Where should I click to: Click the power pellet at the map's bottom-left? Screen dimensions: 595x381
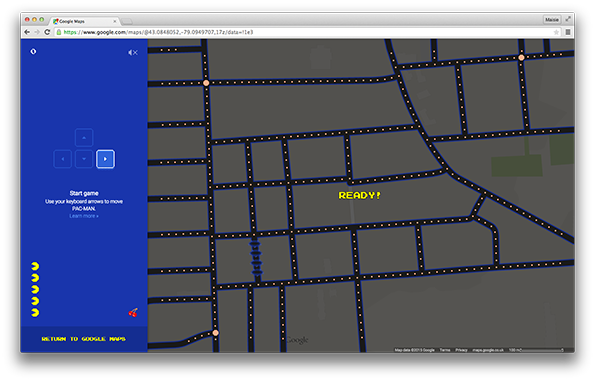(x=216, y=333)
